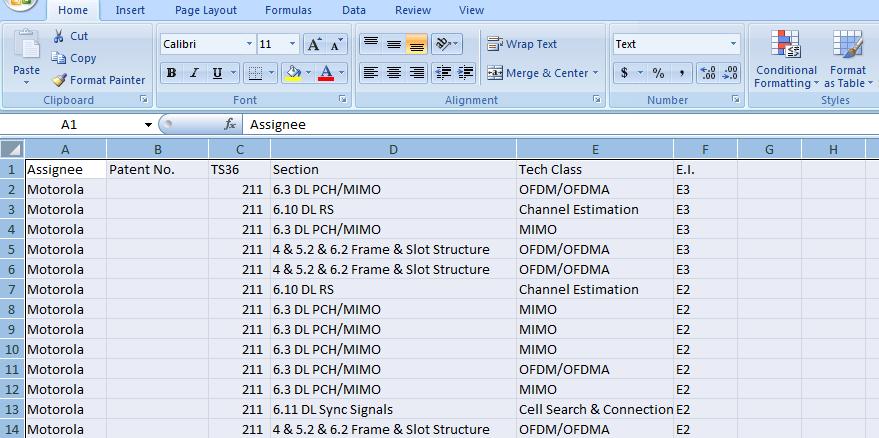Select column D header
This screenshot has width=879, height=438.
point(394,149)
